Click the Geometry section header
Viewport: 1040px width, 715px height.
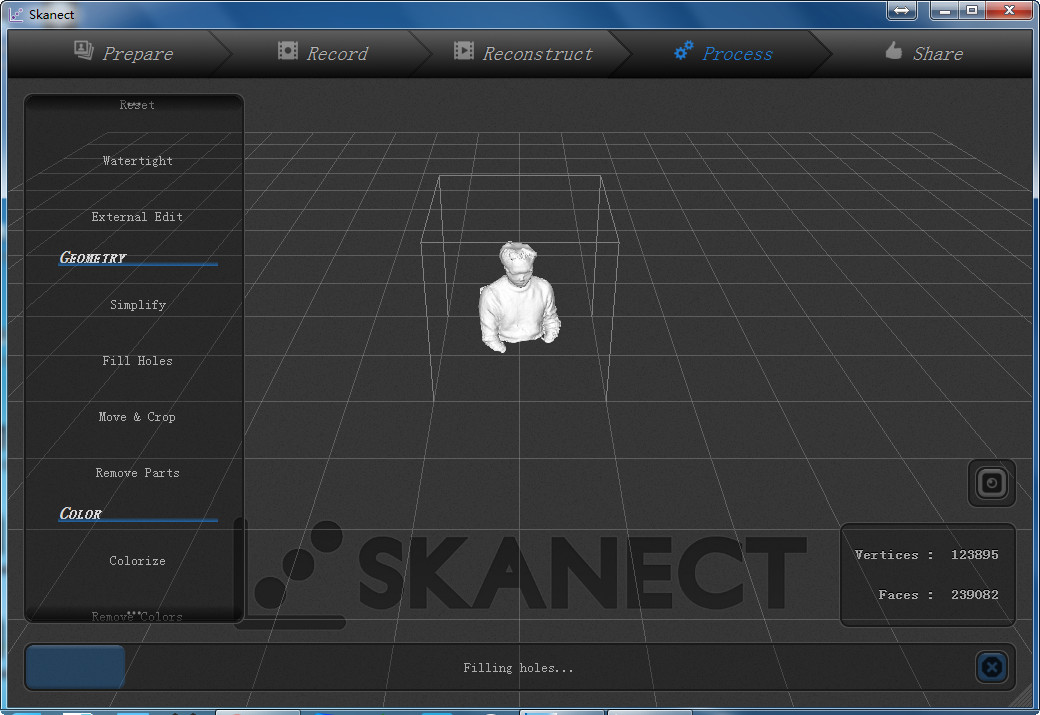point(93,257)
